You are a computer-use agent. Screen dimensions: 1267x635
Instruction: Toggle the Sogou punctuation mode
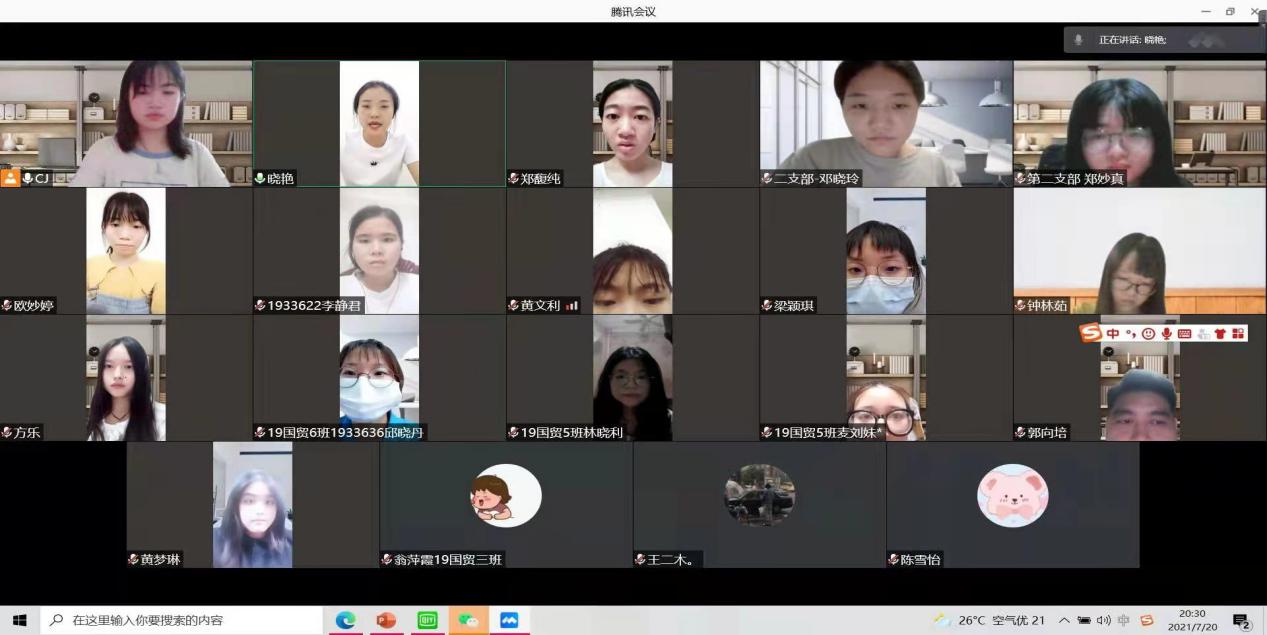click(x=1130, y=333)
